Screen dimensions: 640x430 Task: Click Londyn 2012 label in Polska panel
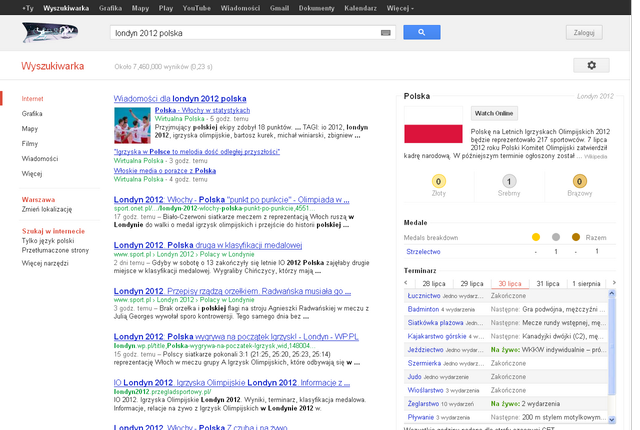595,96
